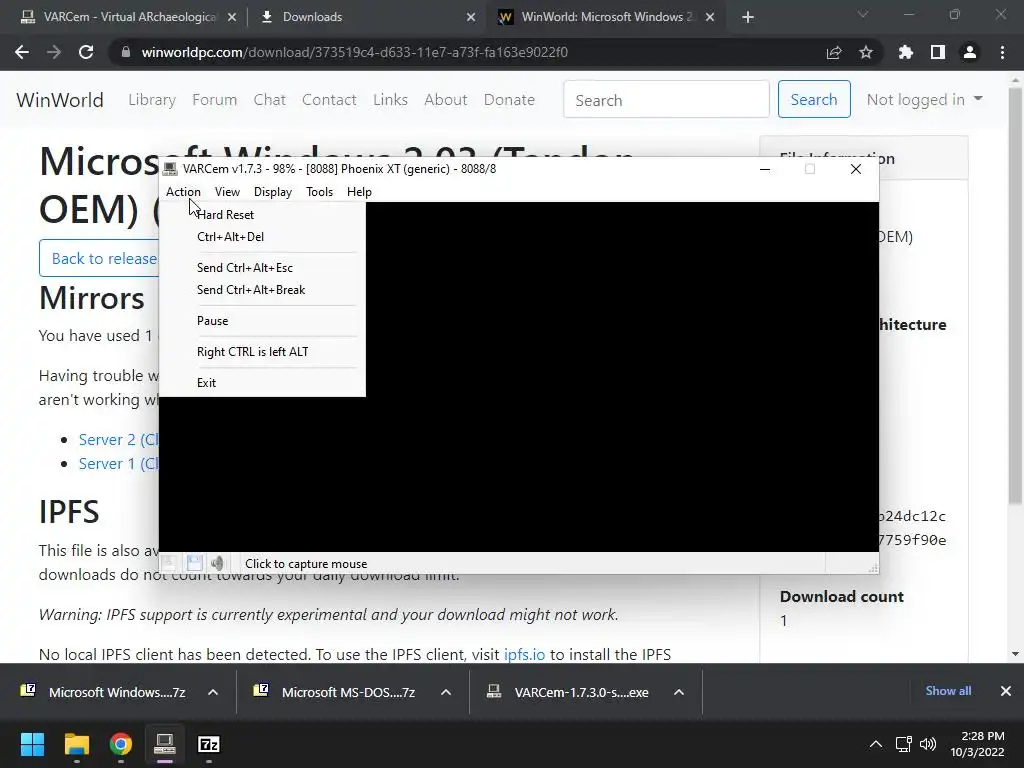Open WinWorld Library nav link
Image resolution: width=1024 pixels, height=768 pixels.
152,100
